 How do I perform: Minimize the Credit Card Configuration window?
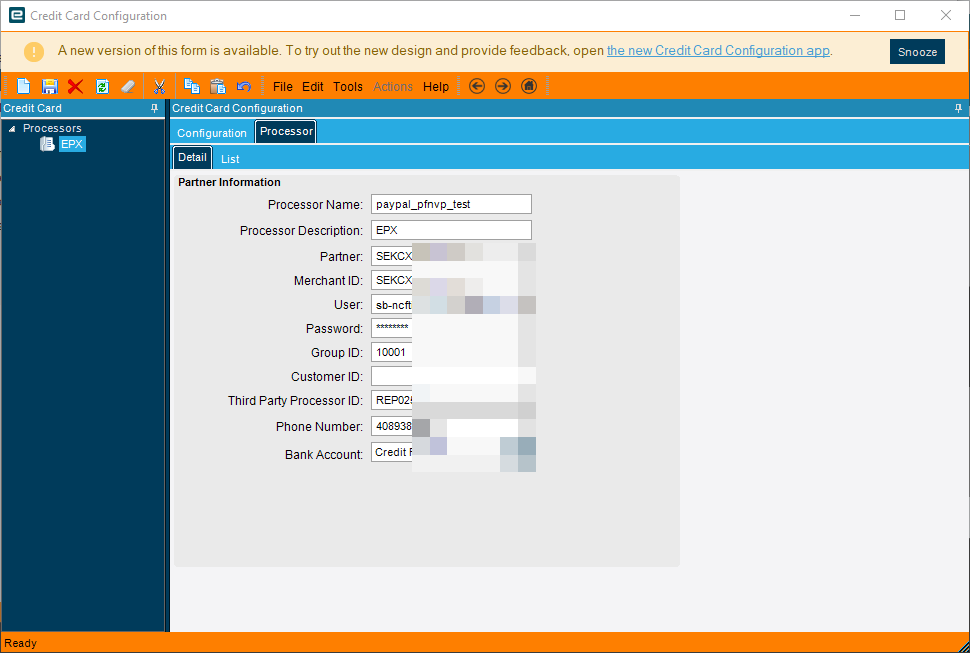coord(855,15)
